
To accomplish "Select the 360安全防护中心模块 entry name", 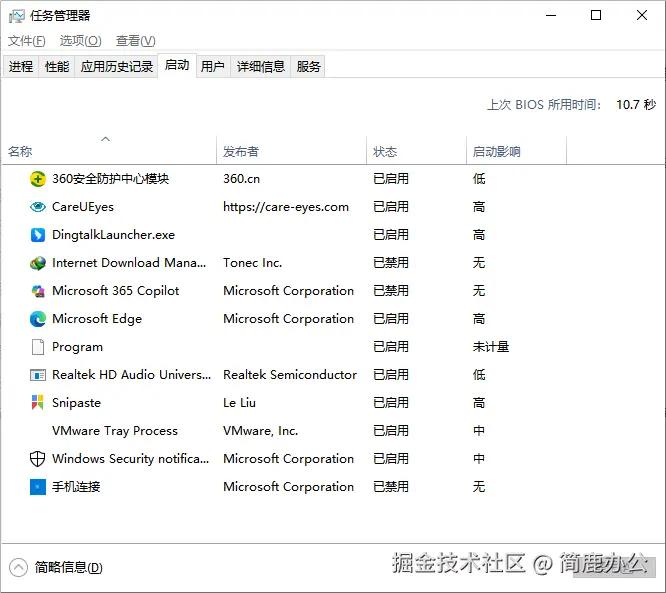I will click(x=110, y=179).
